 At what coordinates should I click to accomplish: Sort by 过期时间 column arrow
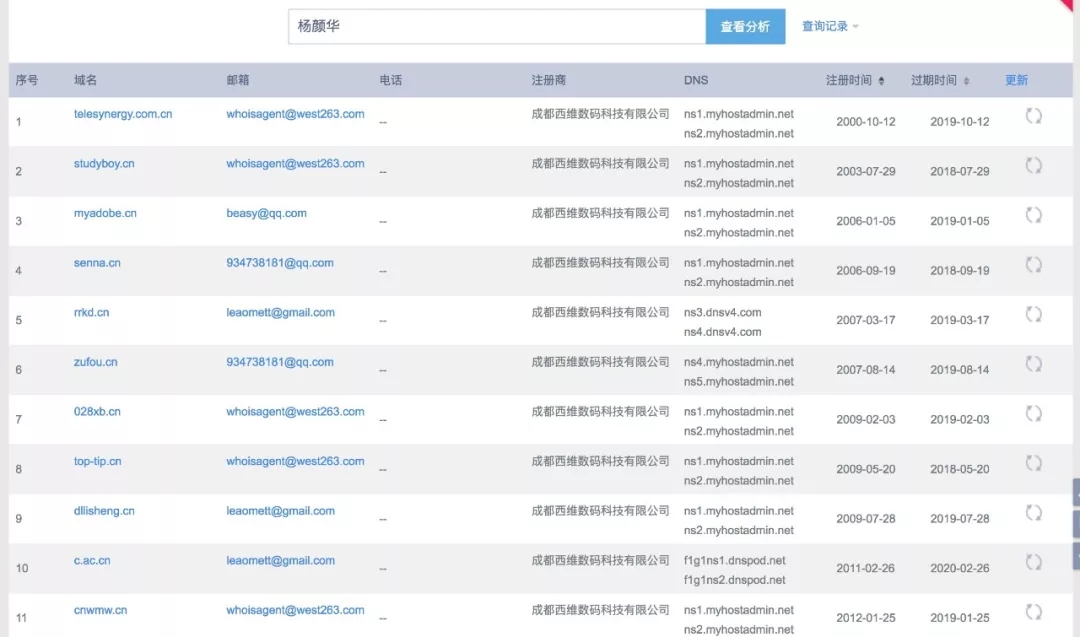[966, 81]
